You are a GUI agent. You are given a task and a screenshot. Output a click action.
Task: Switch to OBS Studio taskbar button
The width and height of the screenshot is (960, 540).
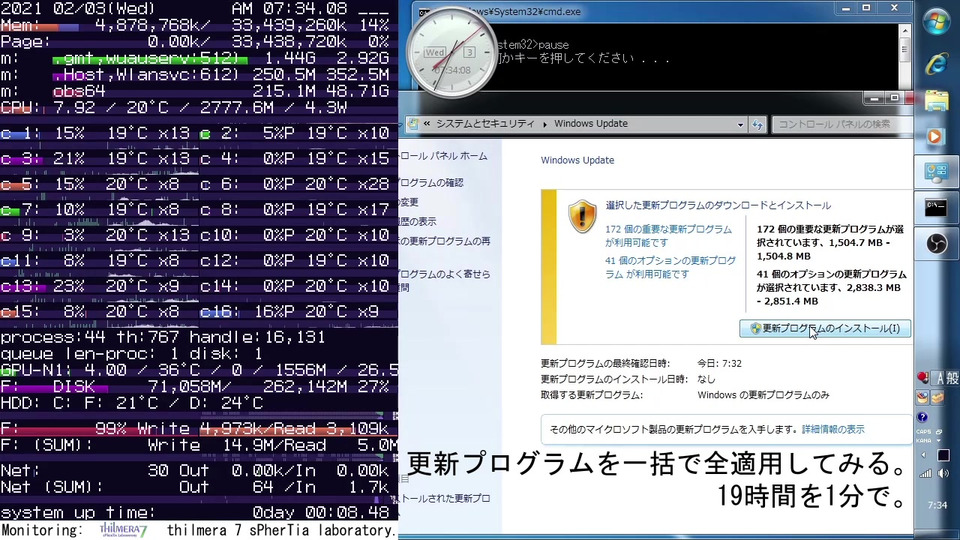(x=936, y=244)
